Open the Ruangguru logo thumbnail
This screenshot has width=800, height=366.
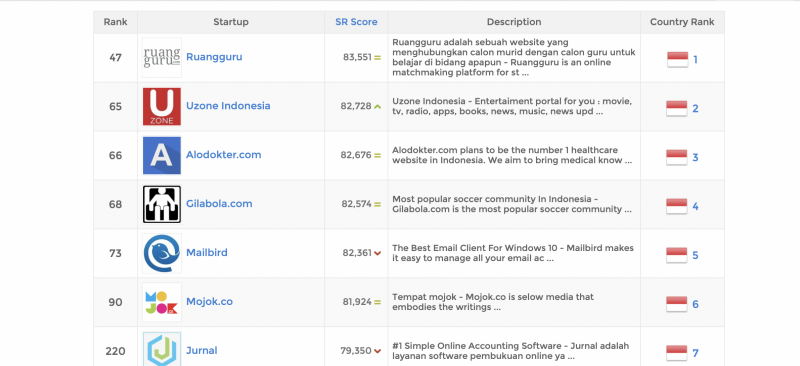tap(162, 57)
